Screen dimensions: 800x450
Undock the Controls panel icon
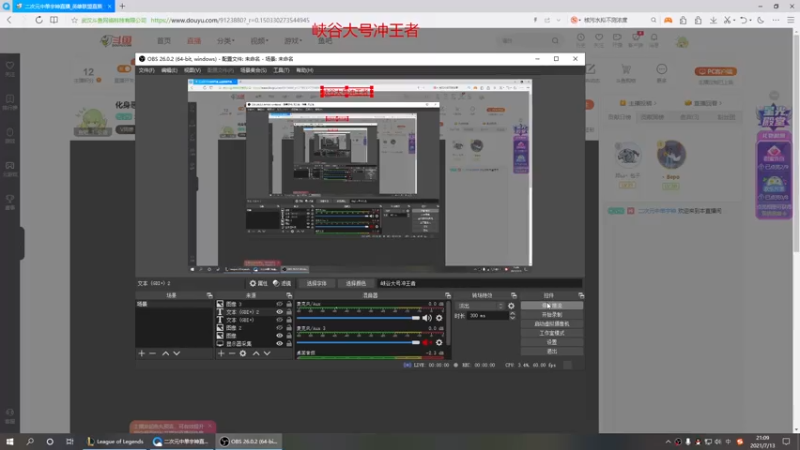point(581,295)
